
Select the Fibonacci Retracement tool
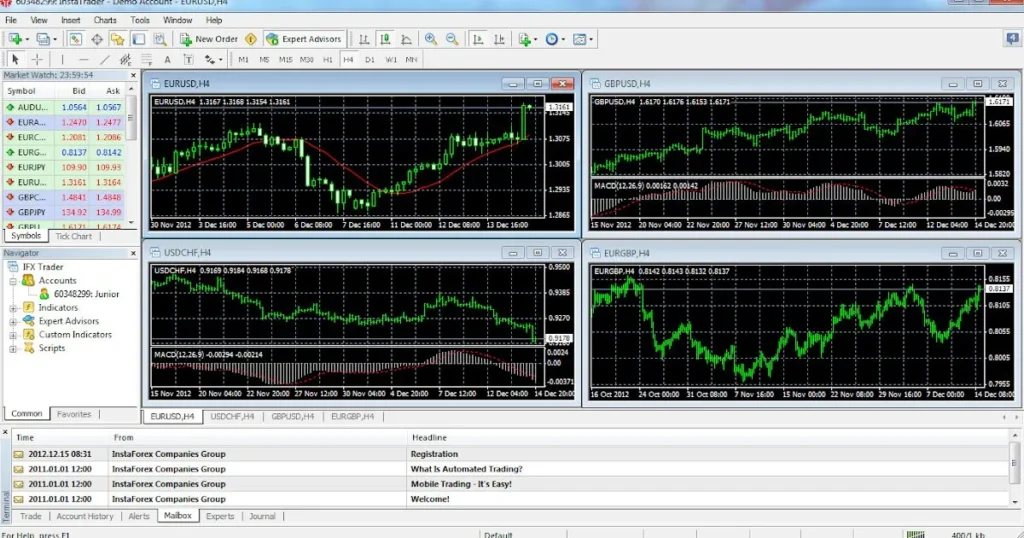(147, 59)
